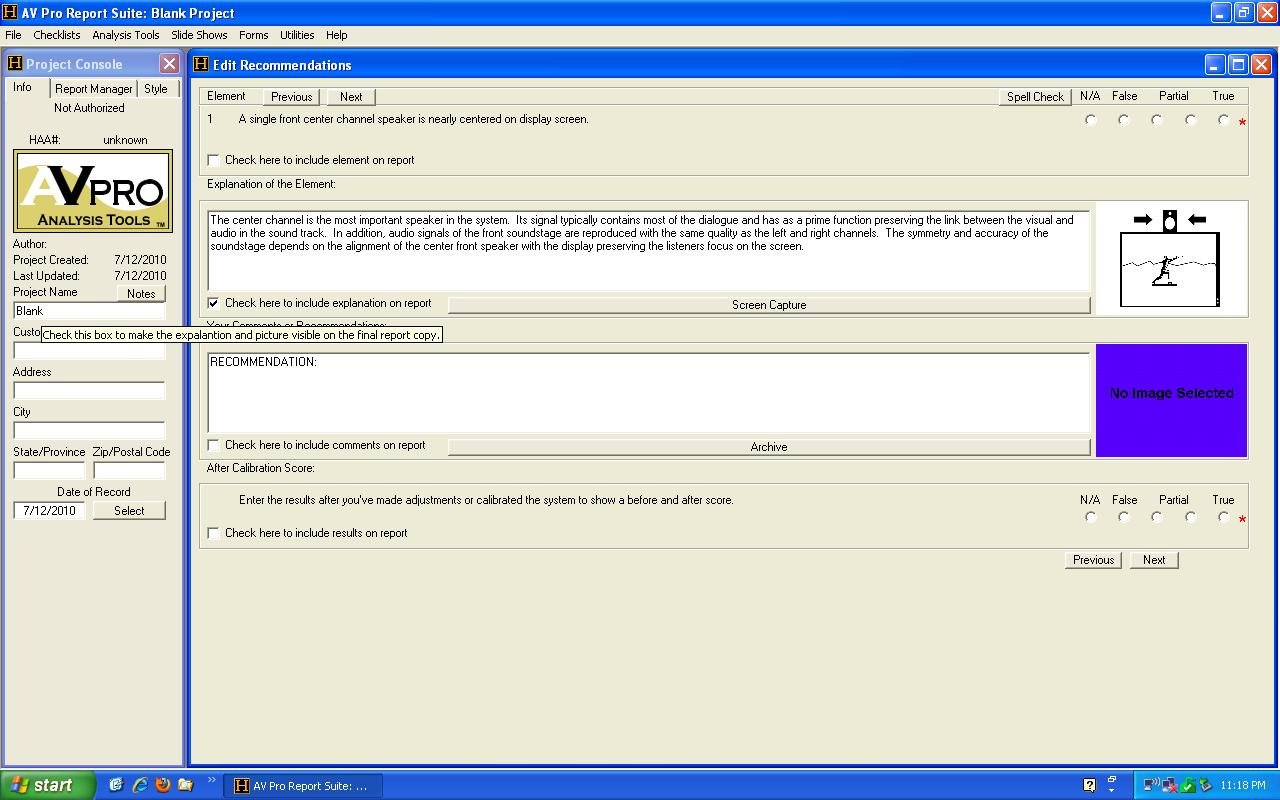Uncheck 'include explanation on report' box

[x=214, y=303]
